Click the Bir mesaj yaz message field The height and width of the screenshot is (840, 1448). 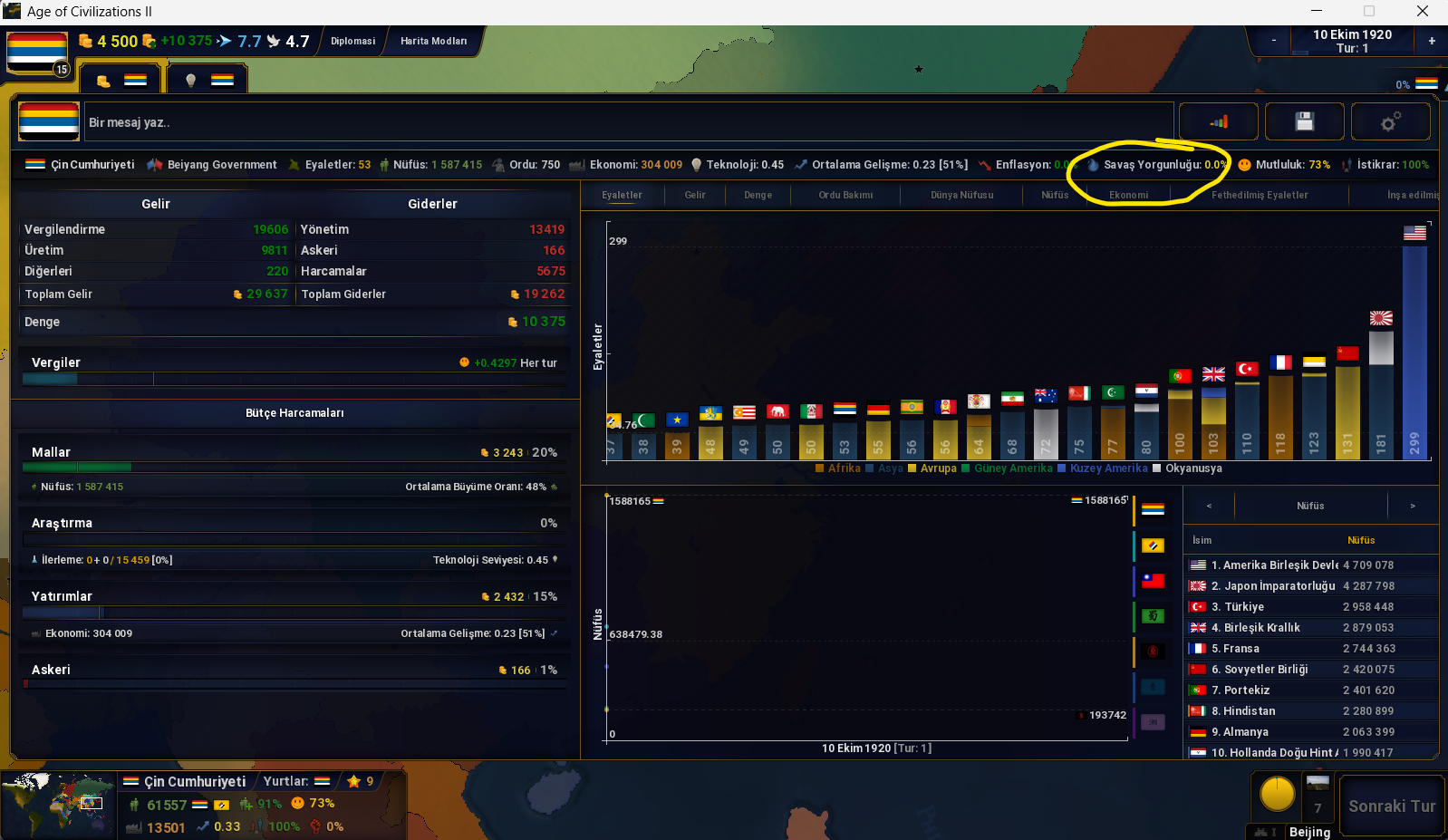click(629, 121)
